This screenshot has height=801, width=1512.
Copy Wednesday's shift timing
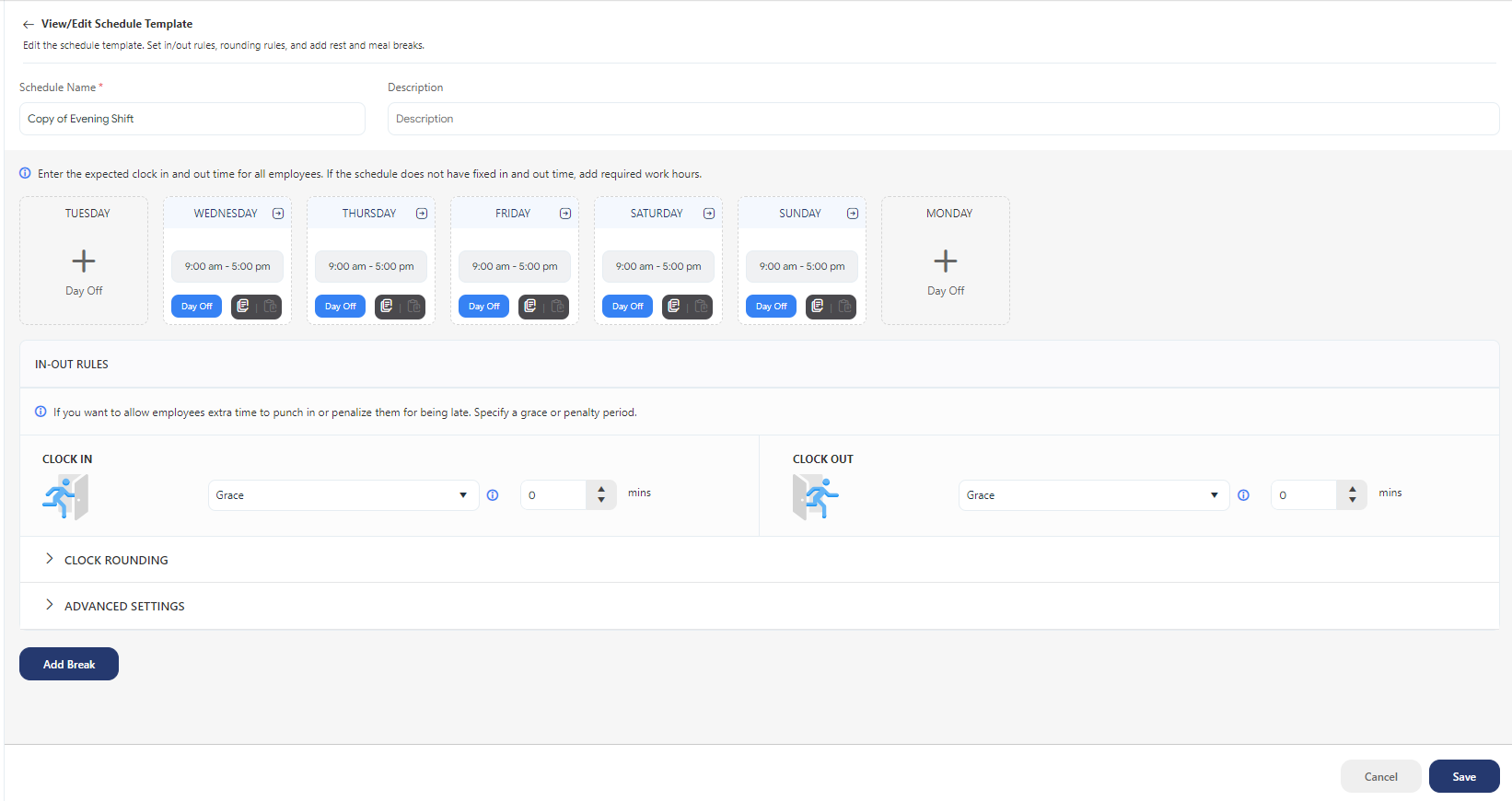243,307
